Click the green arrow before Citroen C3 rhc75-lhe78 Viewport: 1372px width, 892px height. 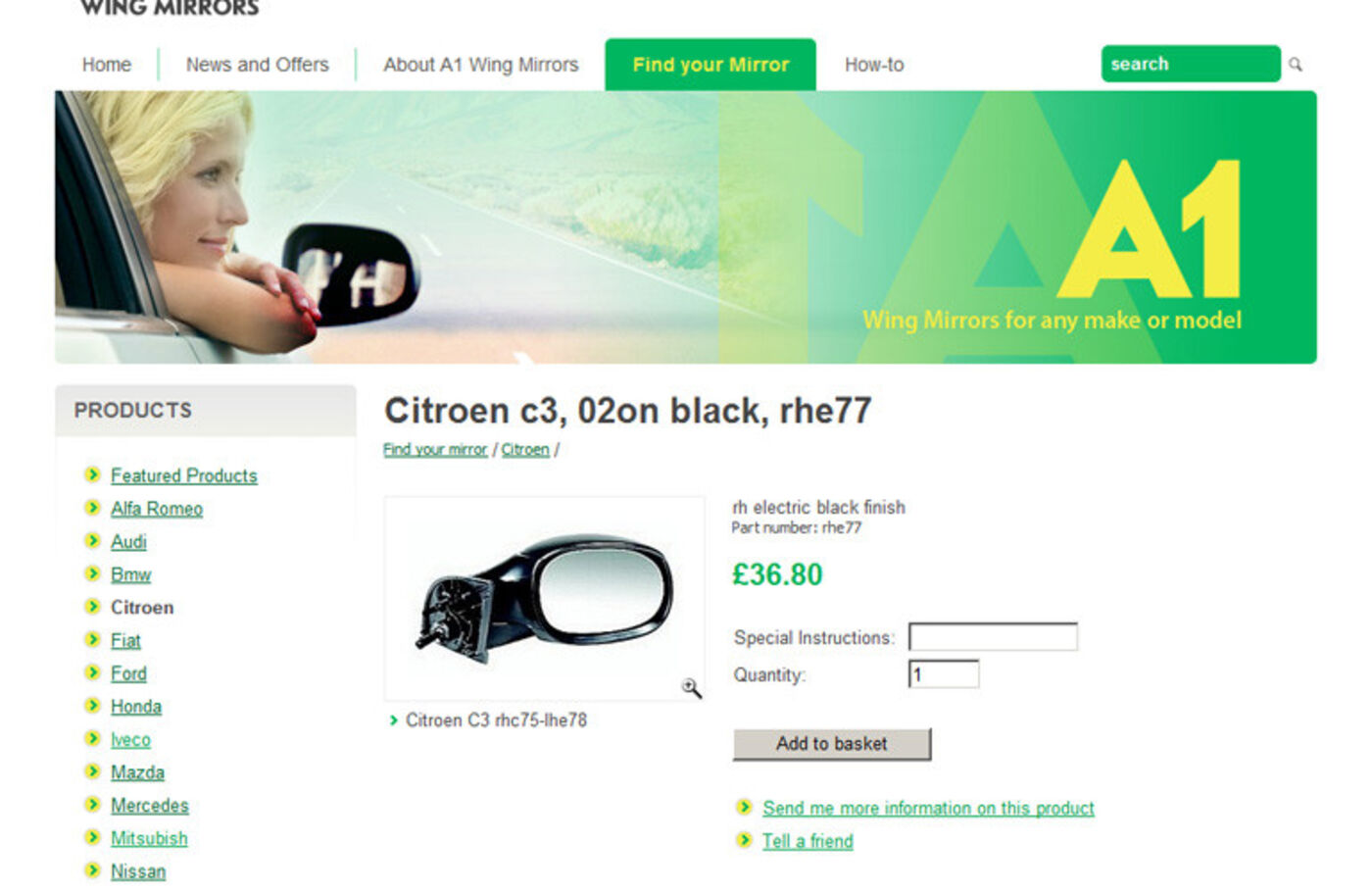click(394, 720)
